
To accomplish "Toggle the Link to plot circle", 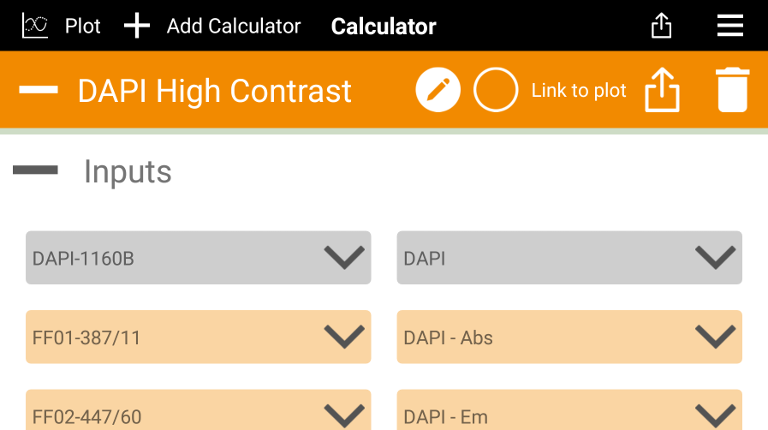I will (495, 91).
